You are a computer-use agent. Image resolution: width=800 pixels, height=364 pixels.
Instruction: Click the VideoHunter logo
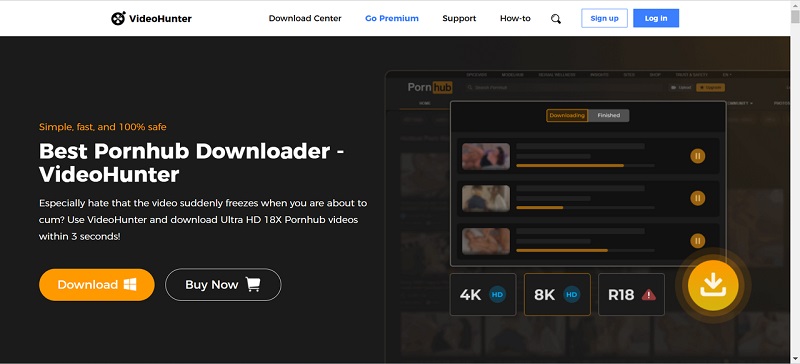tap(151, 18)
